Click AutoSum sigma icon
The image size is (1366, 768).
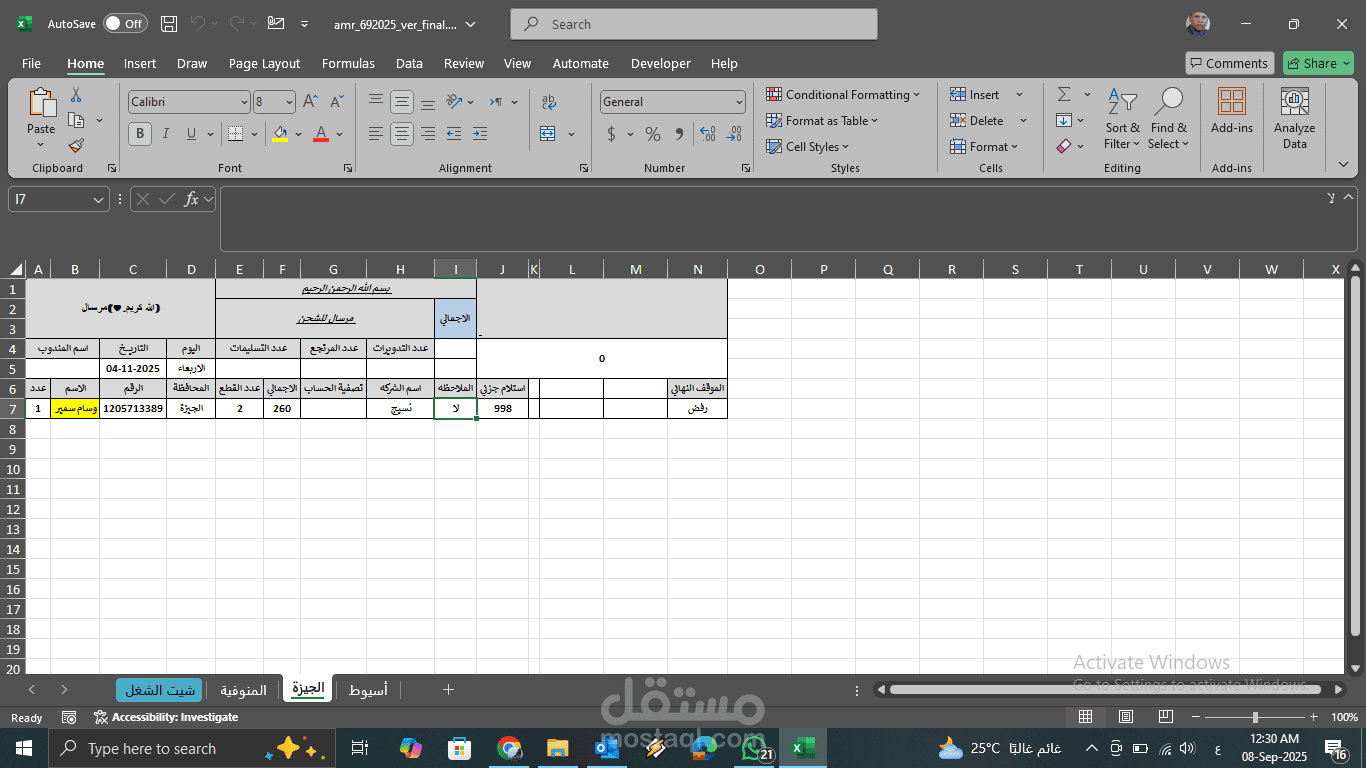click(1064, 94)
